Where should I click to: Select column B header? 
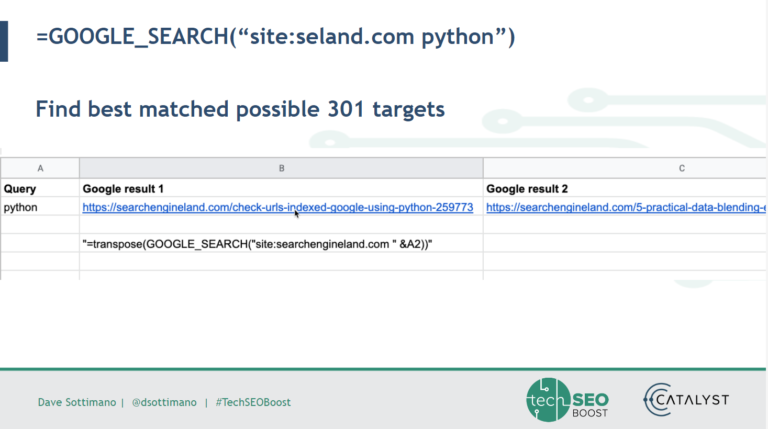click(x=281, y=168)
